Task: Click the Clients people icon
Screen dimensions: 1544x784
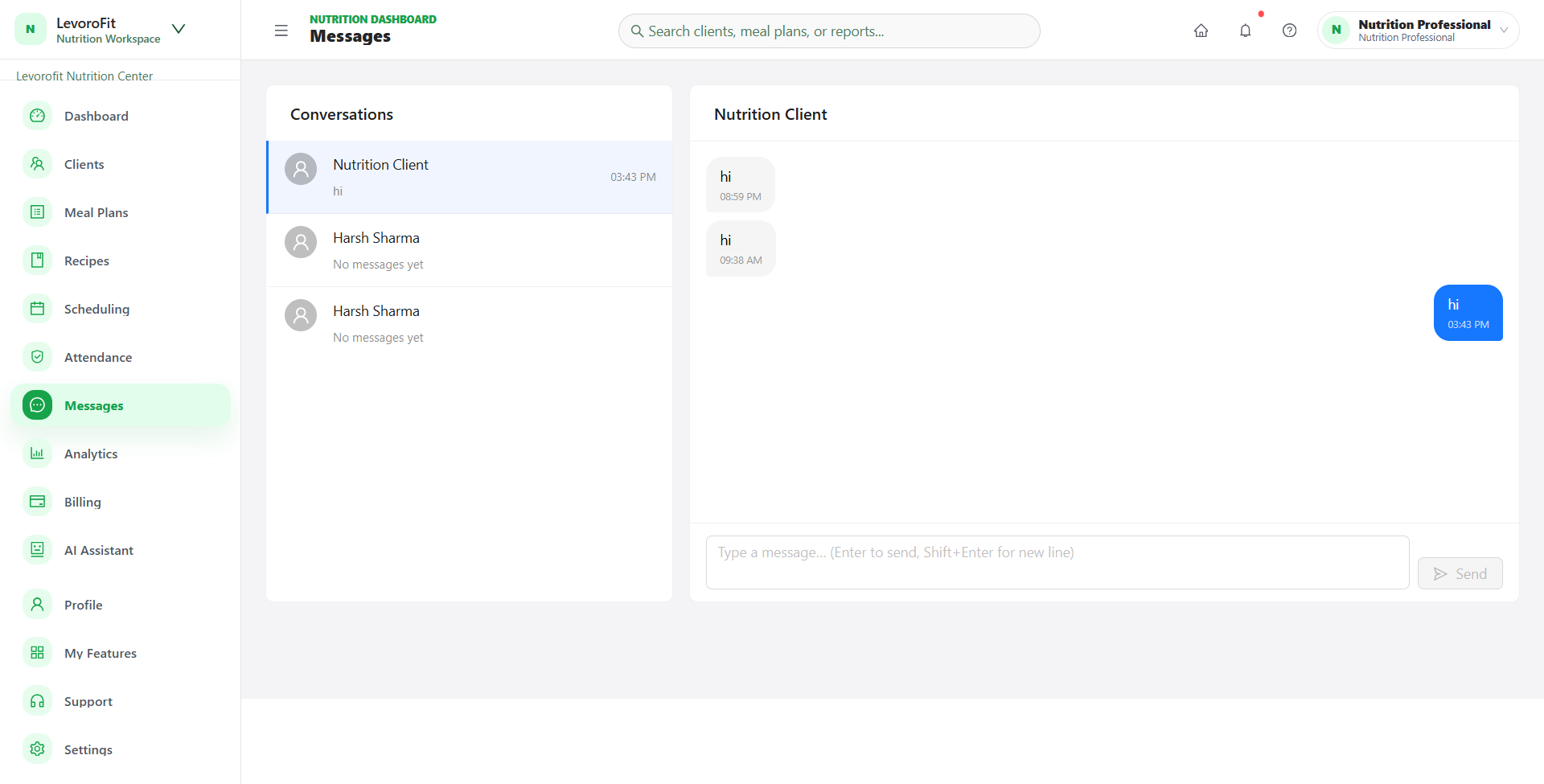Action: point(37,164)
